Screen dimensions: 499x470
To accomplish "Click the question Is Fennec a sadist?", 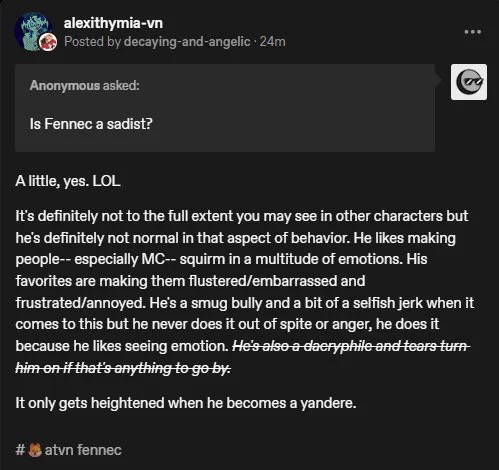I will click(x=91, y=124).
